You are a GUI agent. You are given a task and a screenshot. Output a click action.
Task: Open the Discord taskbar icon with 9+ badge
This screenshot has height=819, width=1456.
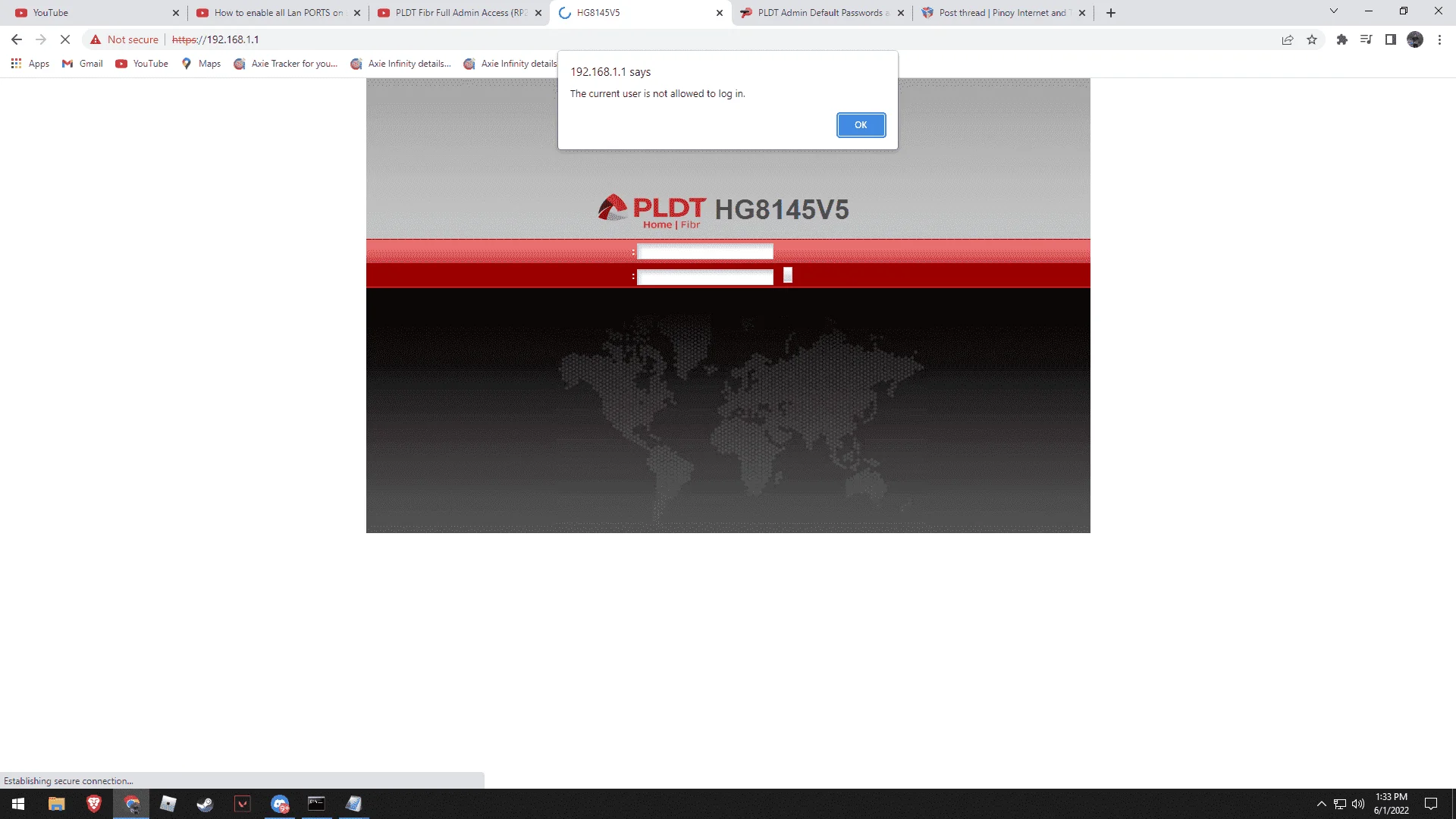click(x=280, y=804)
